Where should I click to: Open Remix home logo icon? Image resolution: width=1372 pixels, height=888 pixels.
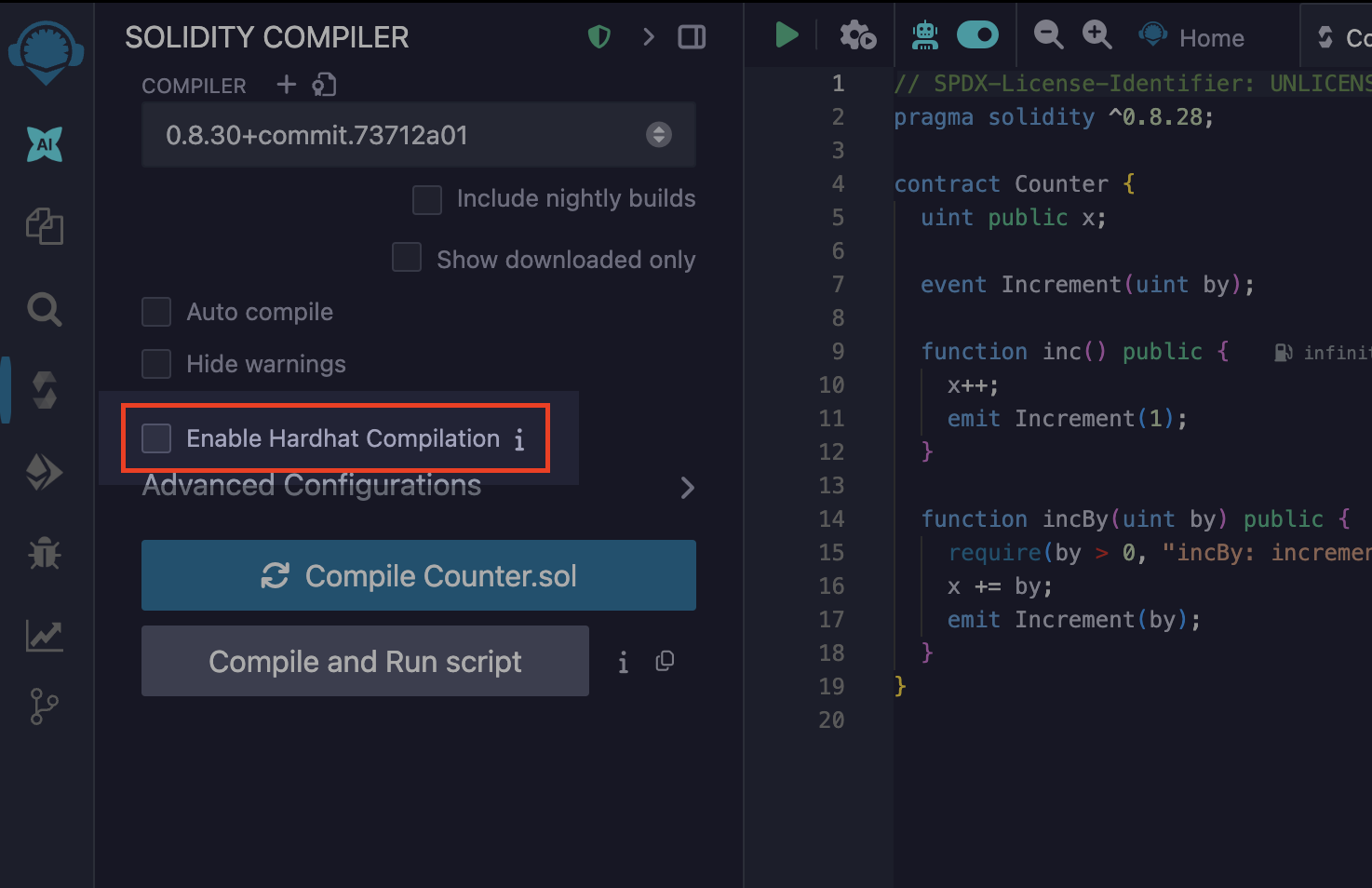(46, 52)
